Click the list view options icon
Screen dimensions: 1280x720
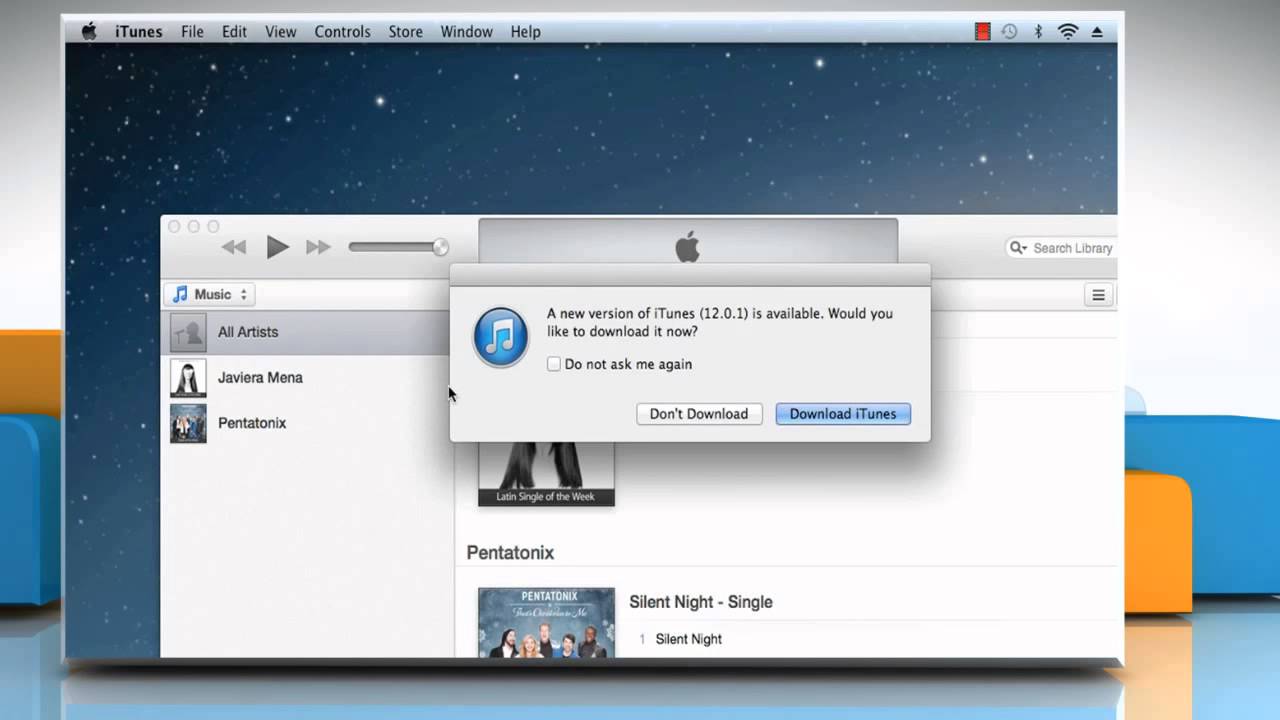coord(1098,295)
